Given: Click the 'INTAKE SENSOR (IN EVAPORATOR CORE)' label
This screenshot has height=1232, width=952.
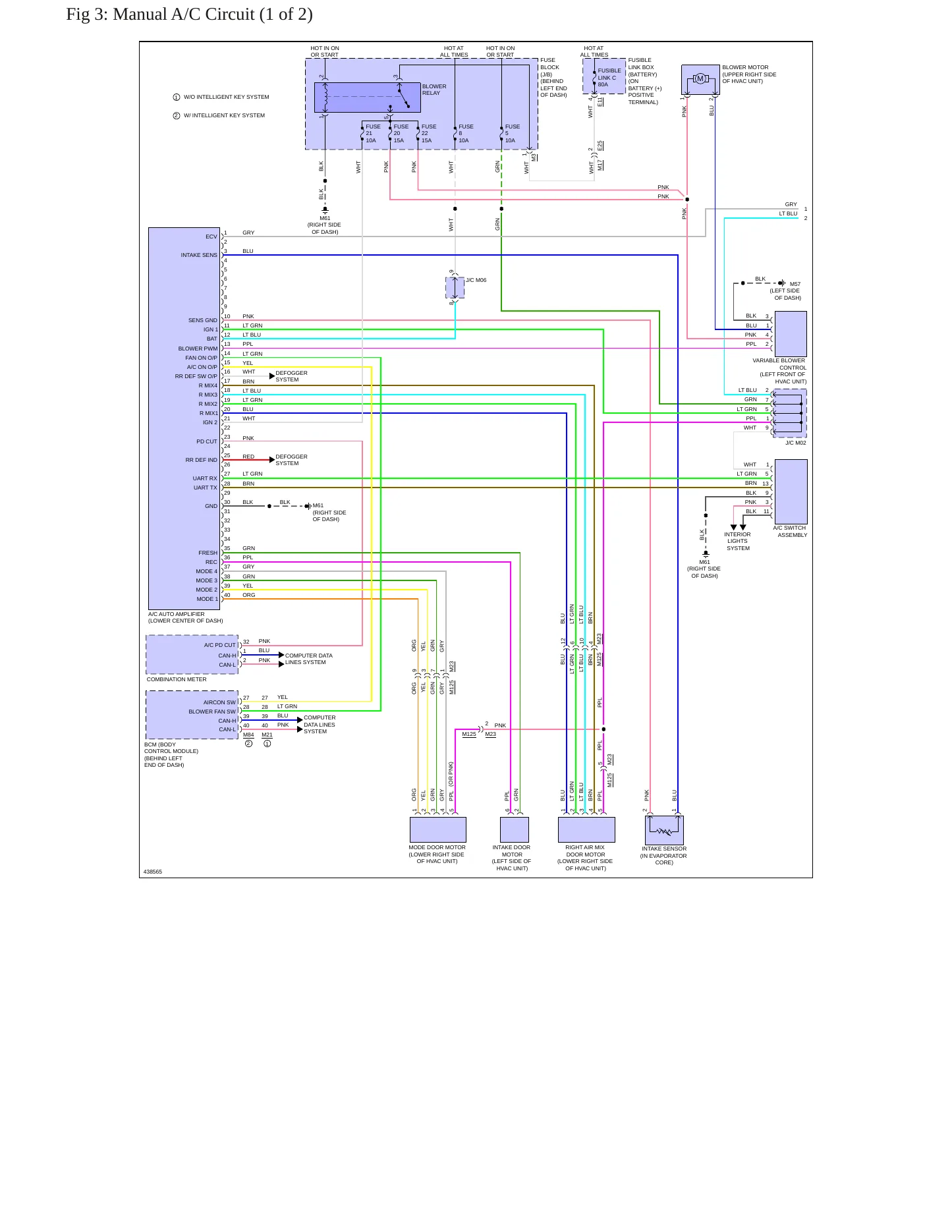Looking at the screenshot, I should (664, 856).
